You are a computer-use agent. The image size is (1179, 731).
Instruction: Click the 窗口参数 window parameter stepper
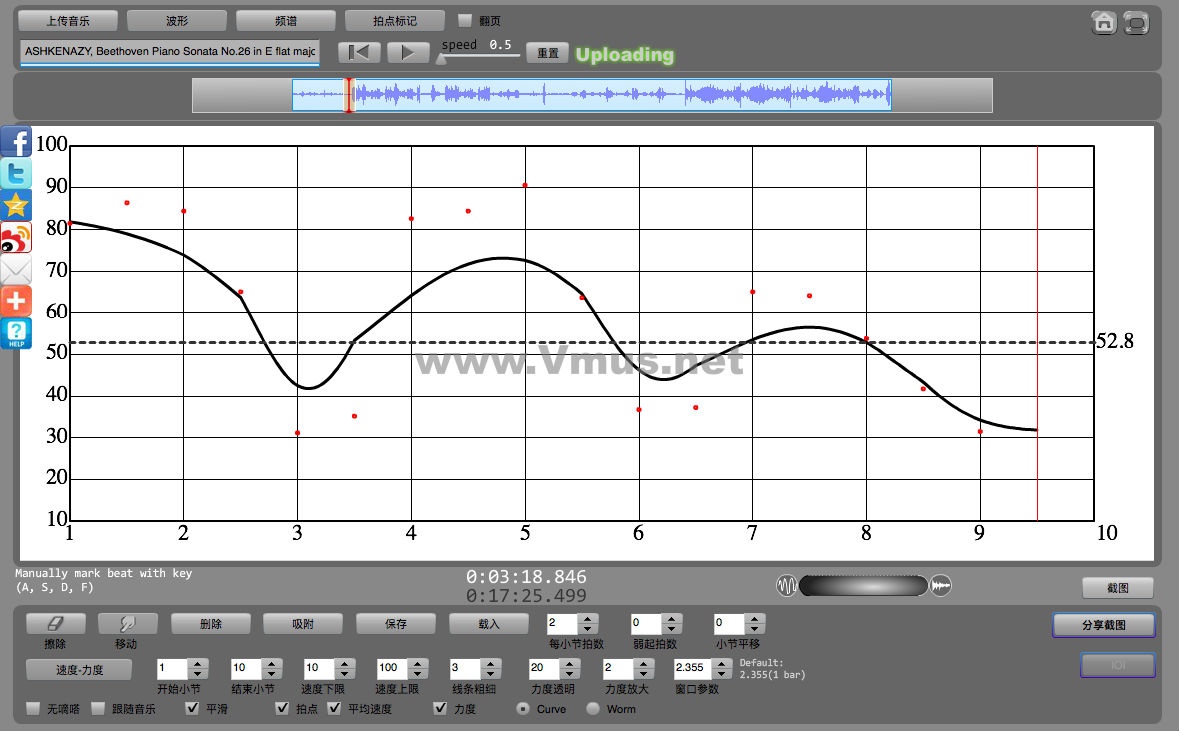[x=722, y=667]
